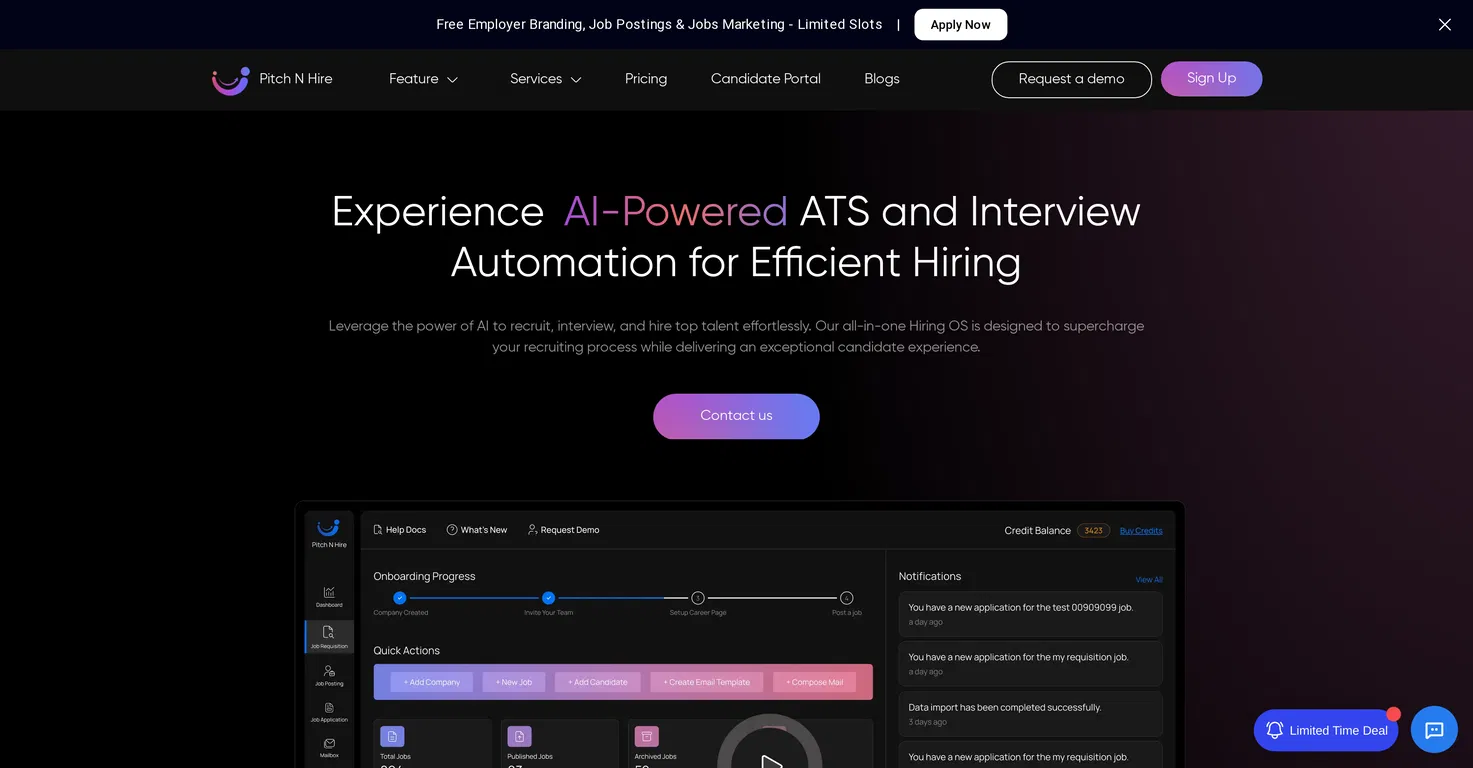
Task: Click Invite Your Team onboarding step checkmark
Action: pos(548,598)
